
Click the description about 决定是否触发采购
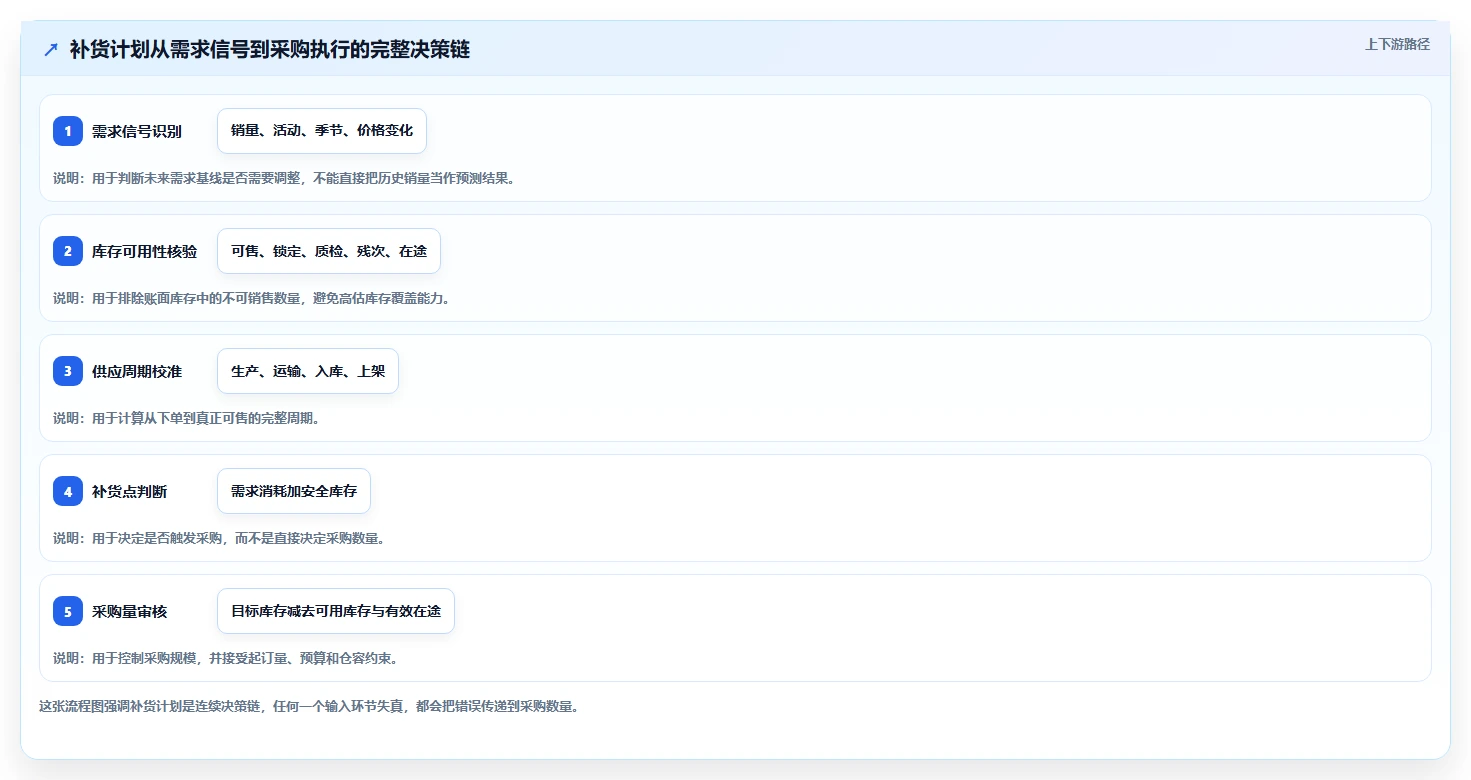219,538
